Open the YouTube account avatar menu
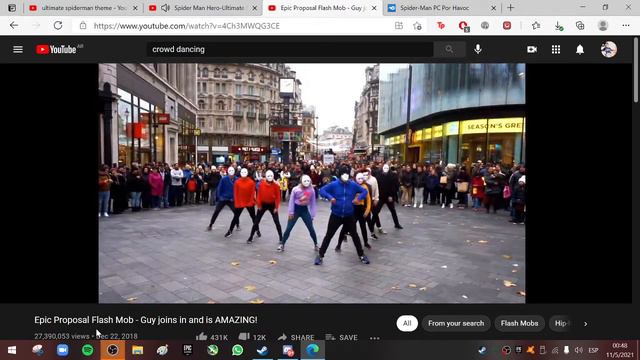The width and height of the screenshot is (640, 360). [609, 49]
